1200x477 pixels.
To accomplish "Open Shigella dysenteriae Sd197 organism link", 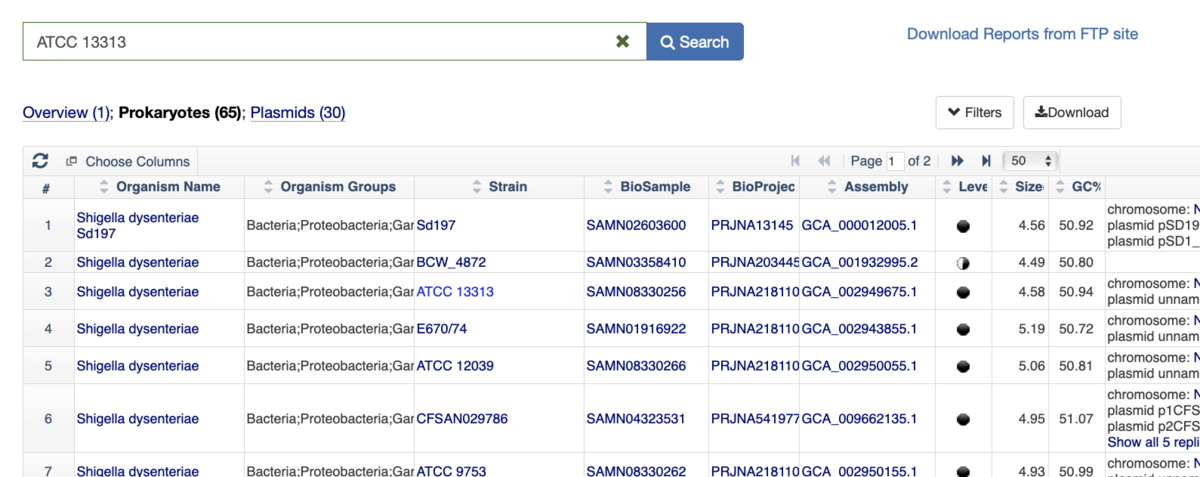I will point(138,225).
